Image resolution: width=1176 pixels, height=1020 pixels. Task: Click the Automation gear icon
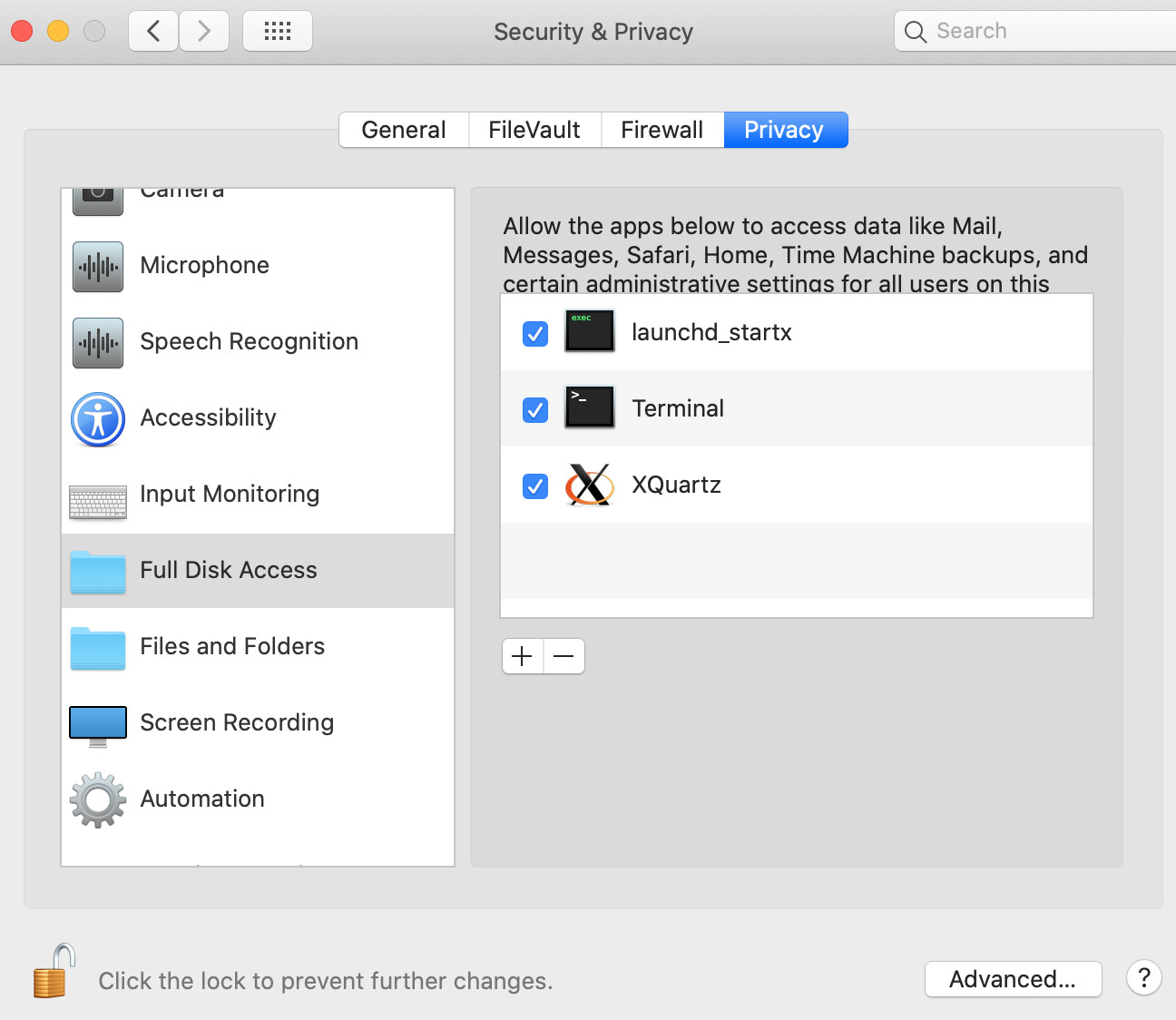[98, 799]
